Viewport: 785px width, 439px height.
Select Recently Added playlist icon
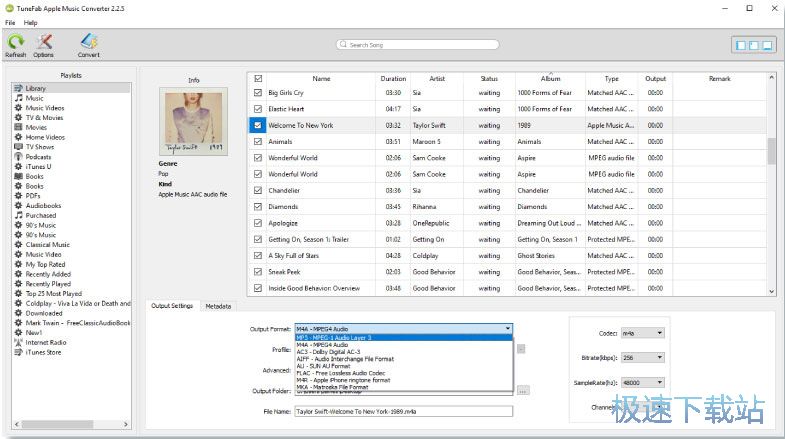point(19,274)
